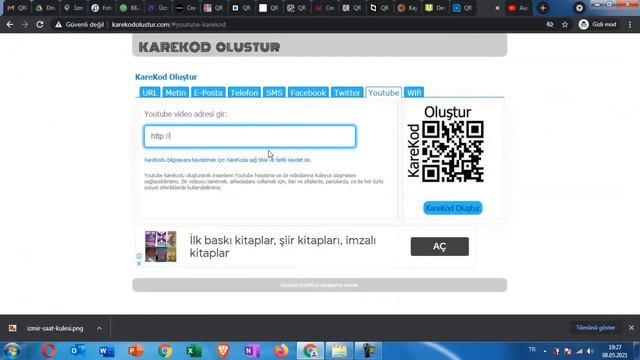Open PowerPoint from the taskbar
This screenshot has width=640, height=360.
pyautogui.click(x=136, y=351)
